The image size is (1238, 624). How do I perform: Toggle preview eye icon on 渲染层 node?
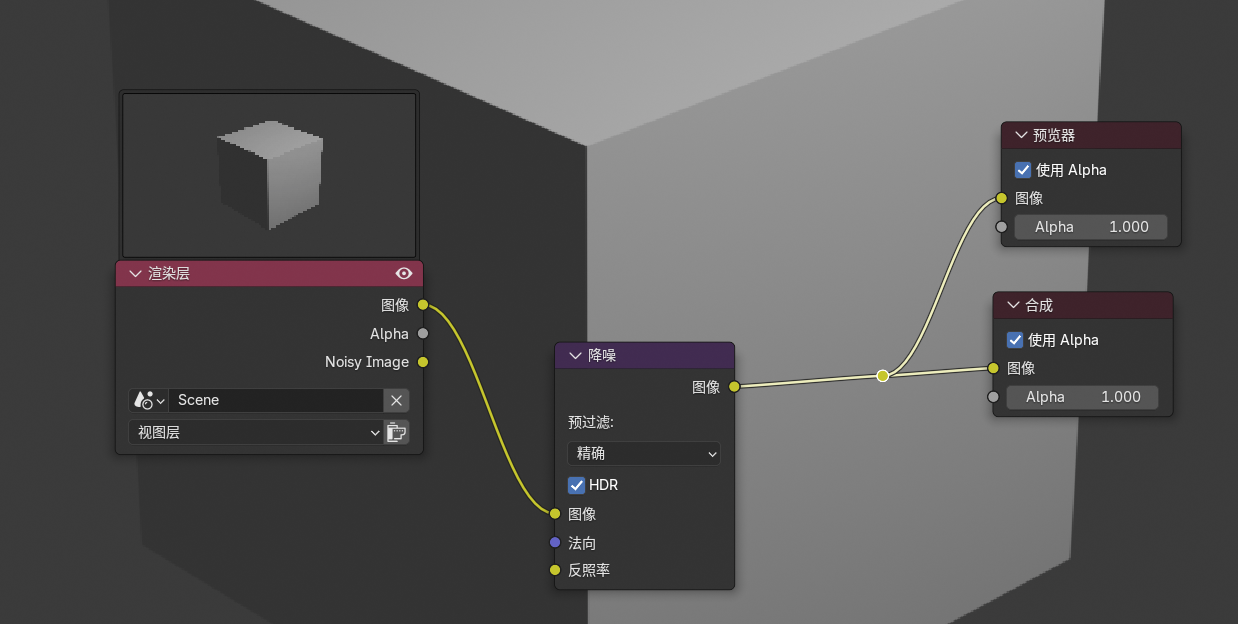pyautogui.click(x=404, y=273)
